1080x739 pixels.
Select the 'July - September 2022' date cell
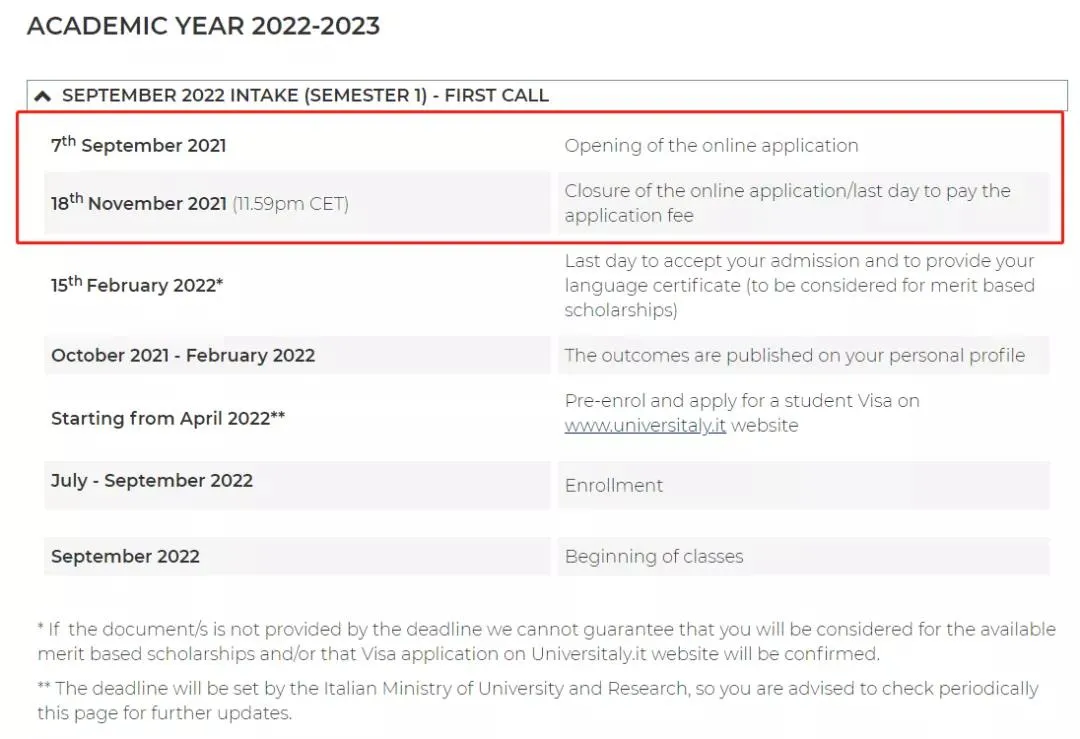click(x=152, y=481)
